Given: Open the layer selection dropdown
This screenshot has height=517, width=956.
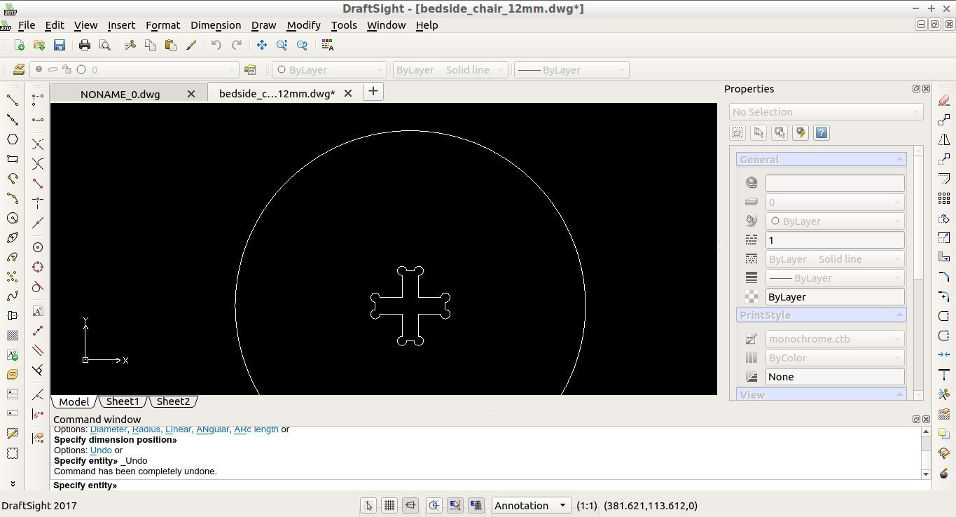Looking at the screenshot, I should pos(134,70).
